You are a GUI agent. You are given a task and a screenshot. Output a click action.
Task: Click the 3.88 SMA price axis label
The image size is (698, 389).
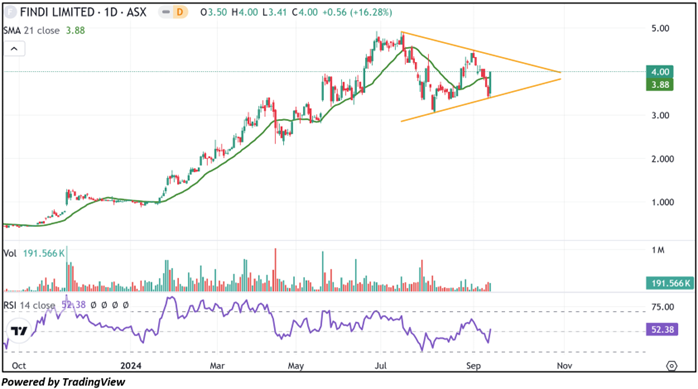pyautogui.click(x=660, y=85)
